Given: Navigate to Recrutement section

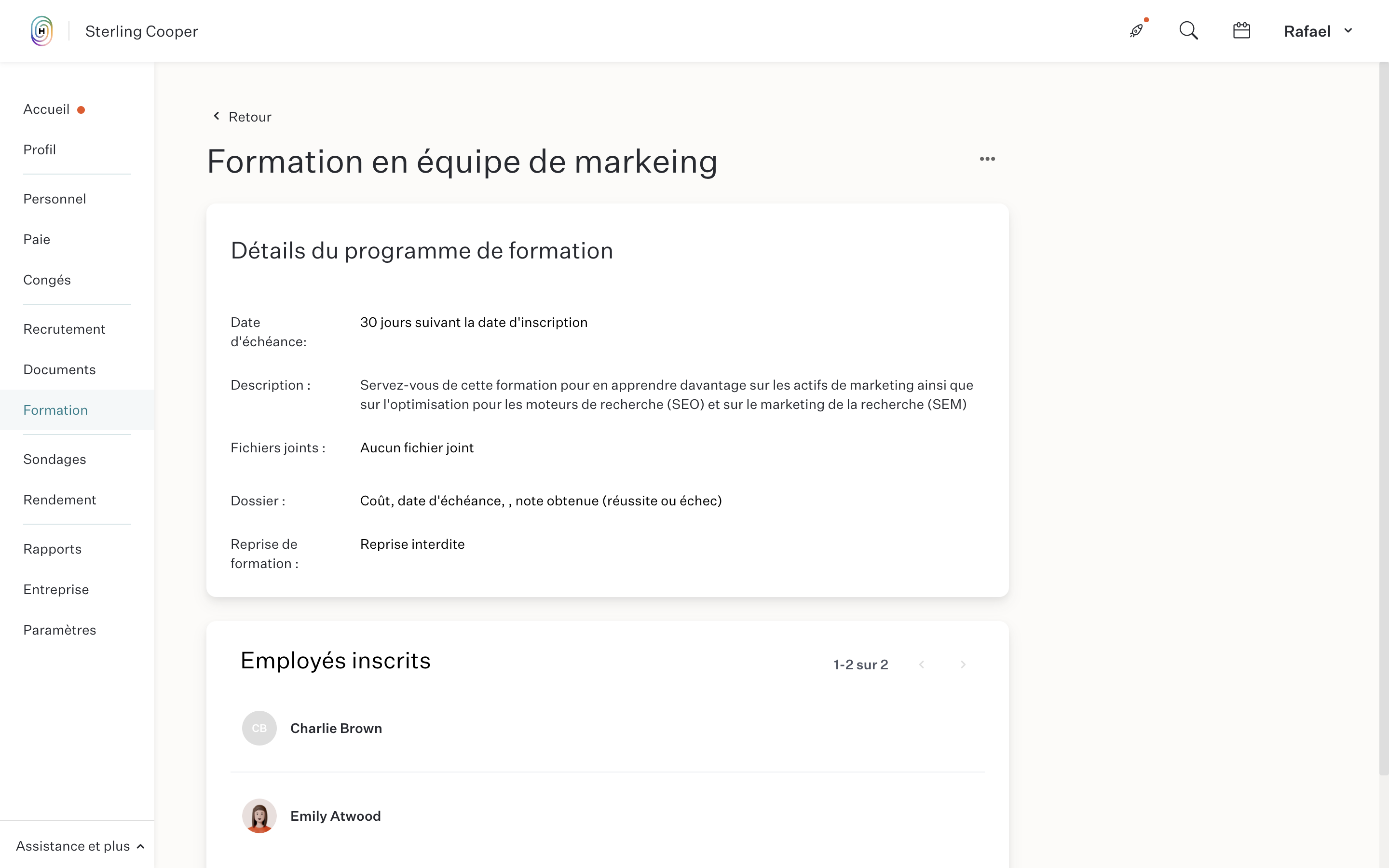Looking at the screenshot, I should (64, 329).
